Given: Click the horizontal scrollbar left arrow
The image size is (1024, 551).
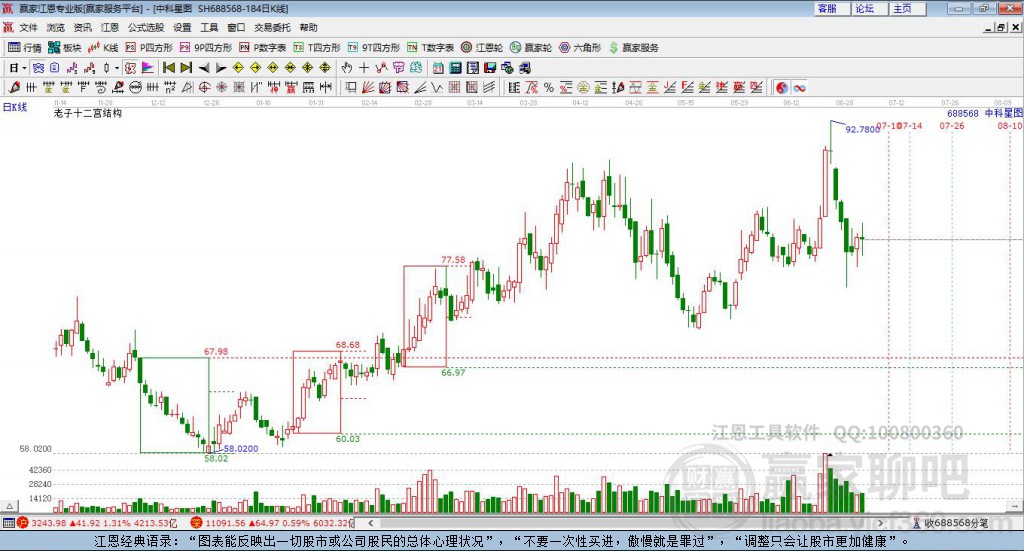Looking at the screenshot, I should coord(370,523).
